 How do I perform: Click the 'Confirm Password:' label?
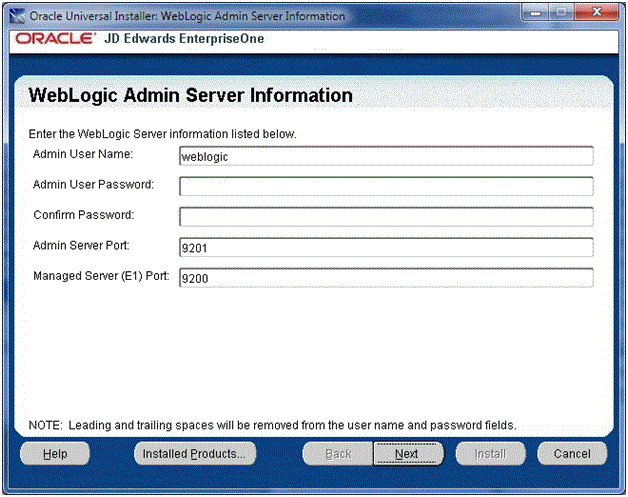tap(84, 215)
